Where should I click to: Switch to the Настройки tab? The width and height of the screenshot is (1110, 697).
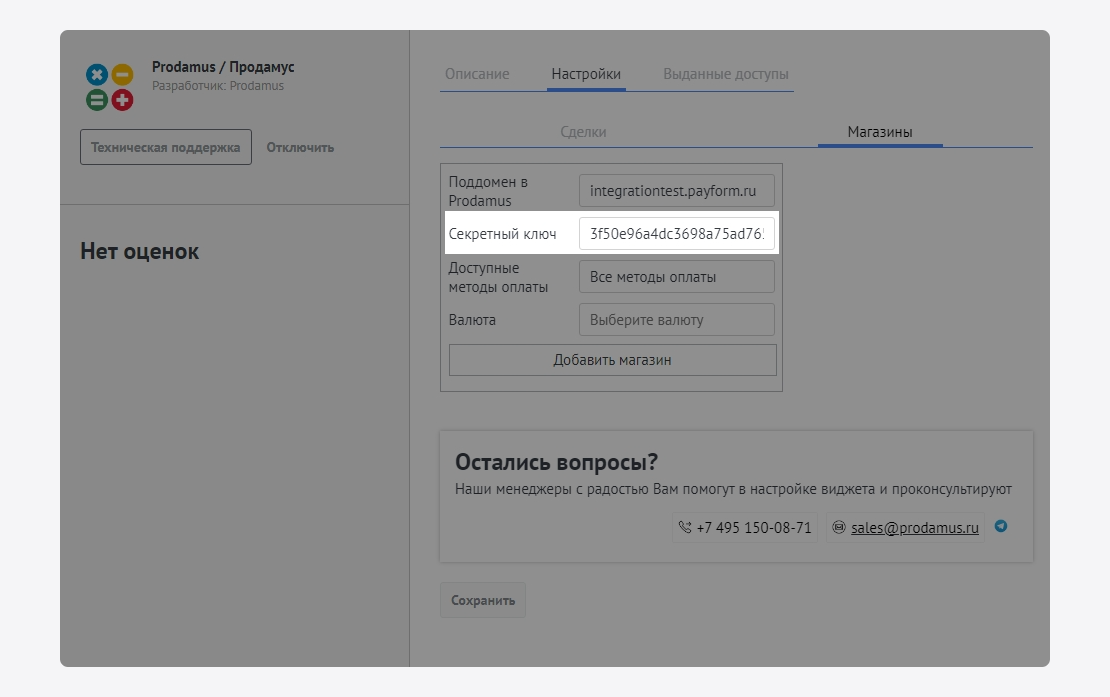[586, 74]
